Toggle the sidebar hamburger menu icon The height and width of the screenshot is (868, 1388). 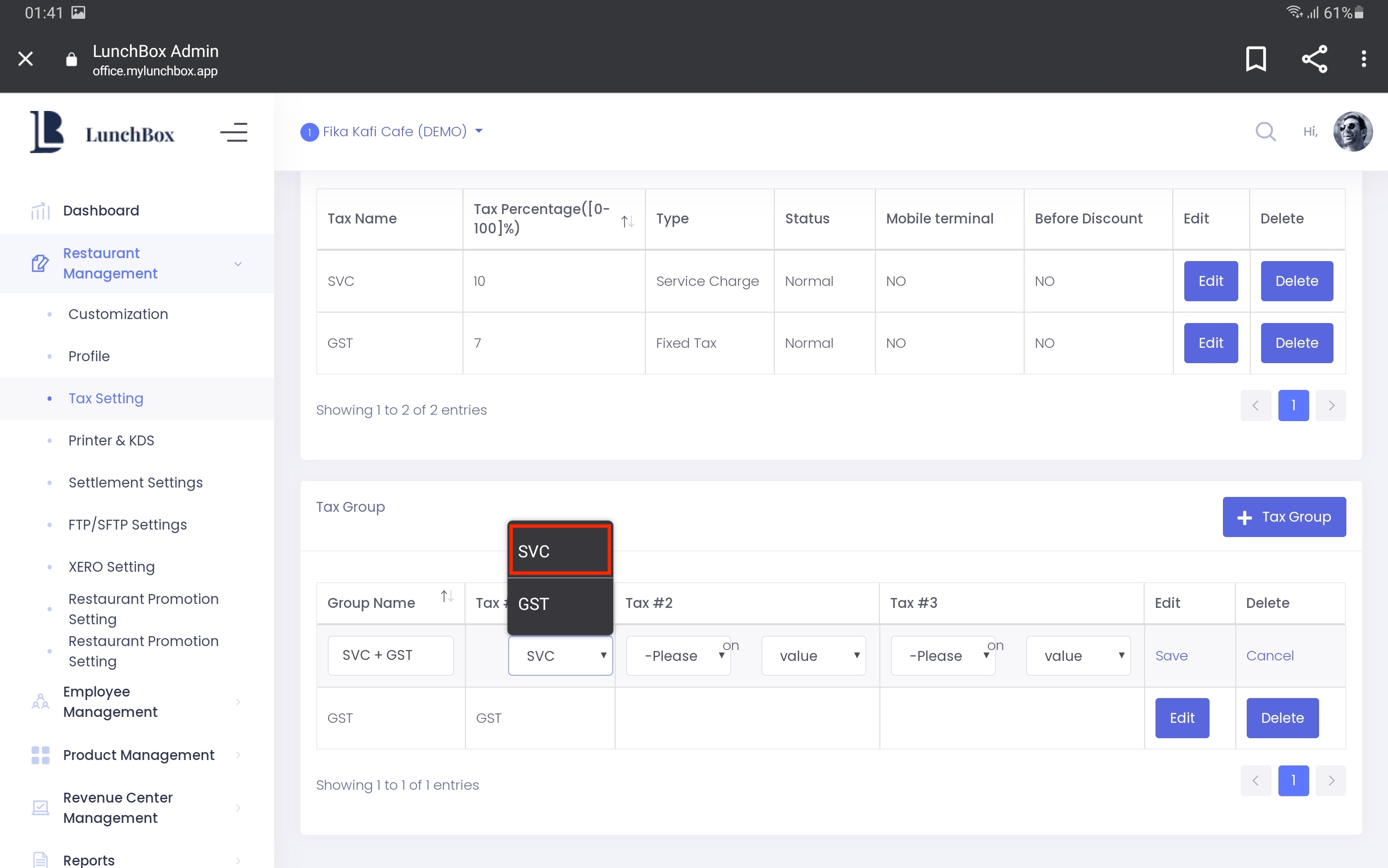pos(233,133)
